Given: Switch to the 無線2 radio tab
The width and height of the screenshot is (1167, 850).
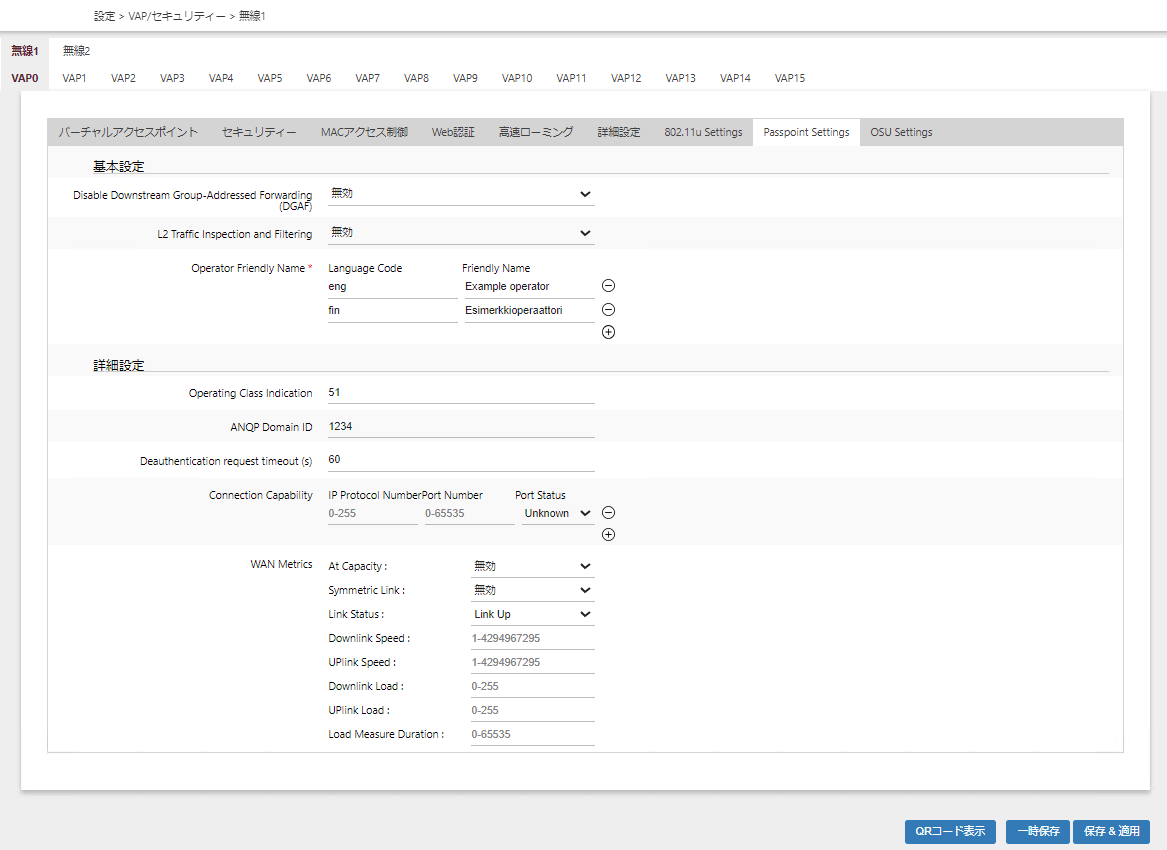Looking at the screenshot, I should point(76,51).
